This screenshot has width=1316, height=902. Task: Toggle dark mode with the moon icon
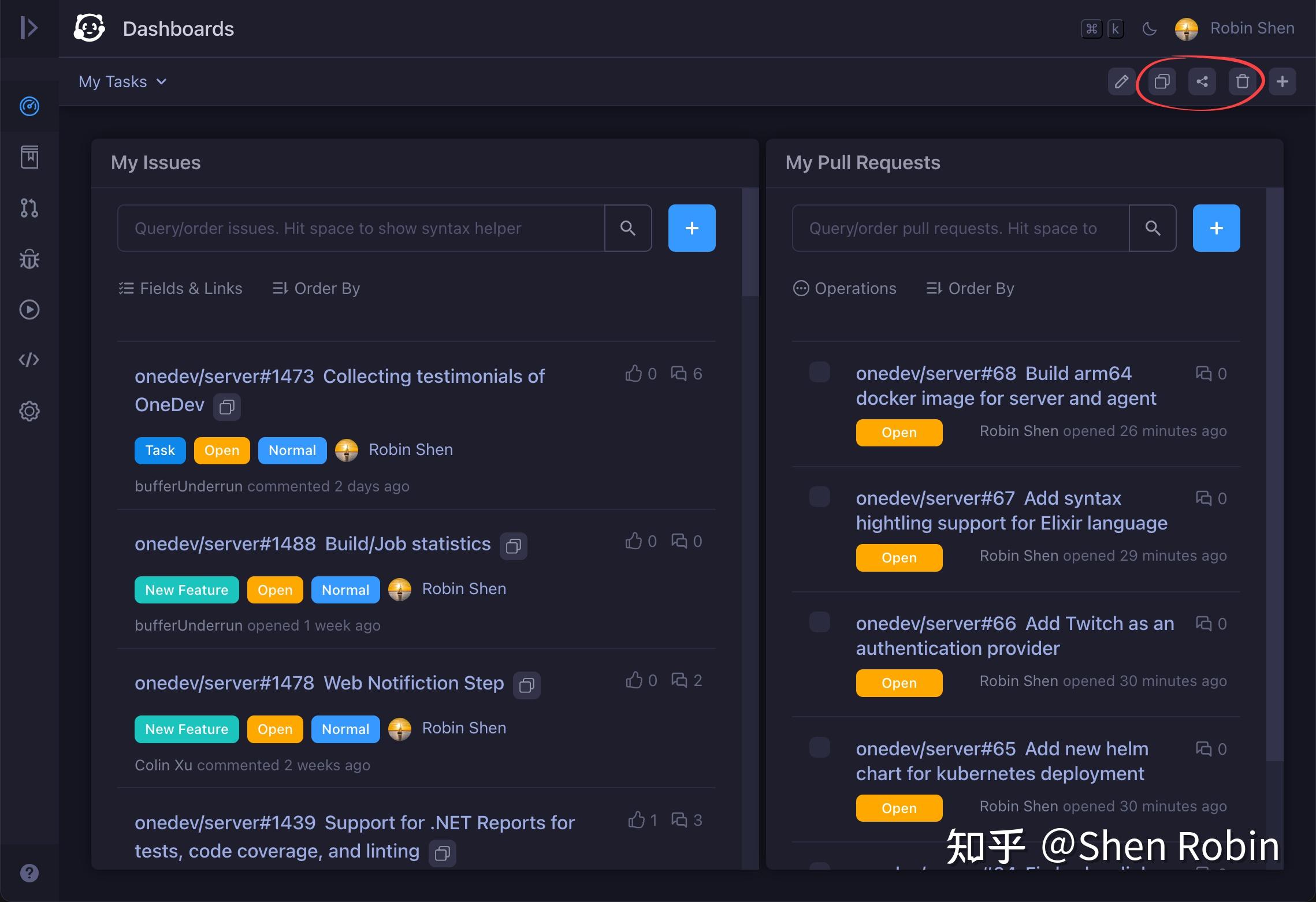click(x=1150, y=28)
